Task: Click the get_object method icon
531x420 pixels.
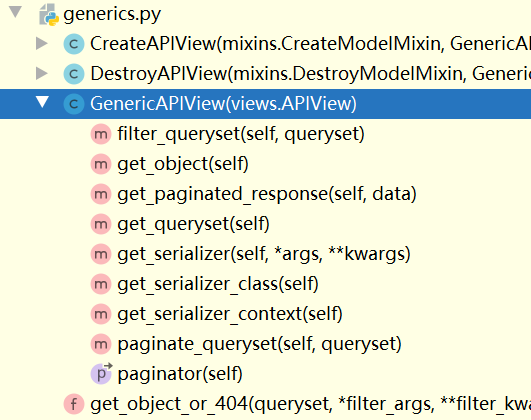Action: 101,164
